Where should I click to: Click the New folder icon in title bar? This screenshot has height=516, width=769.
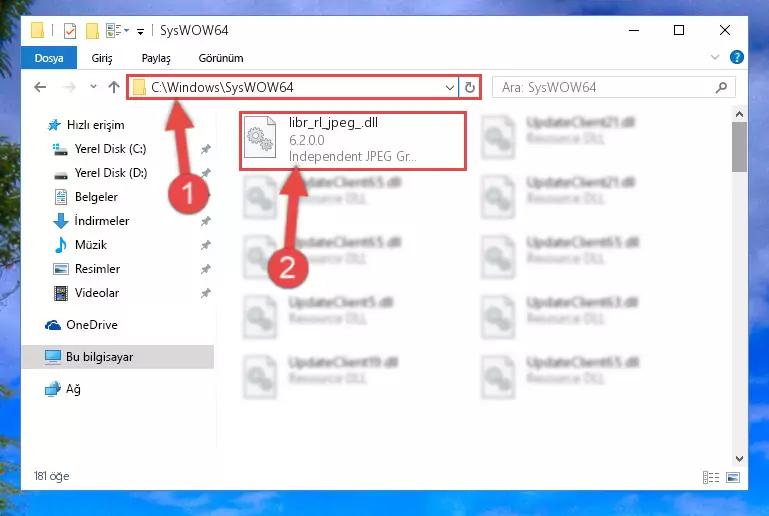(x=92, y=30)
